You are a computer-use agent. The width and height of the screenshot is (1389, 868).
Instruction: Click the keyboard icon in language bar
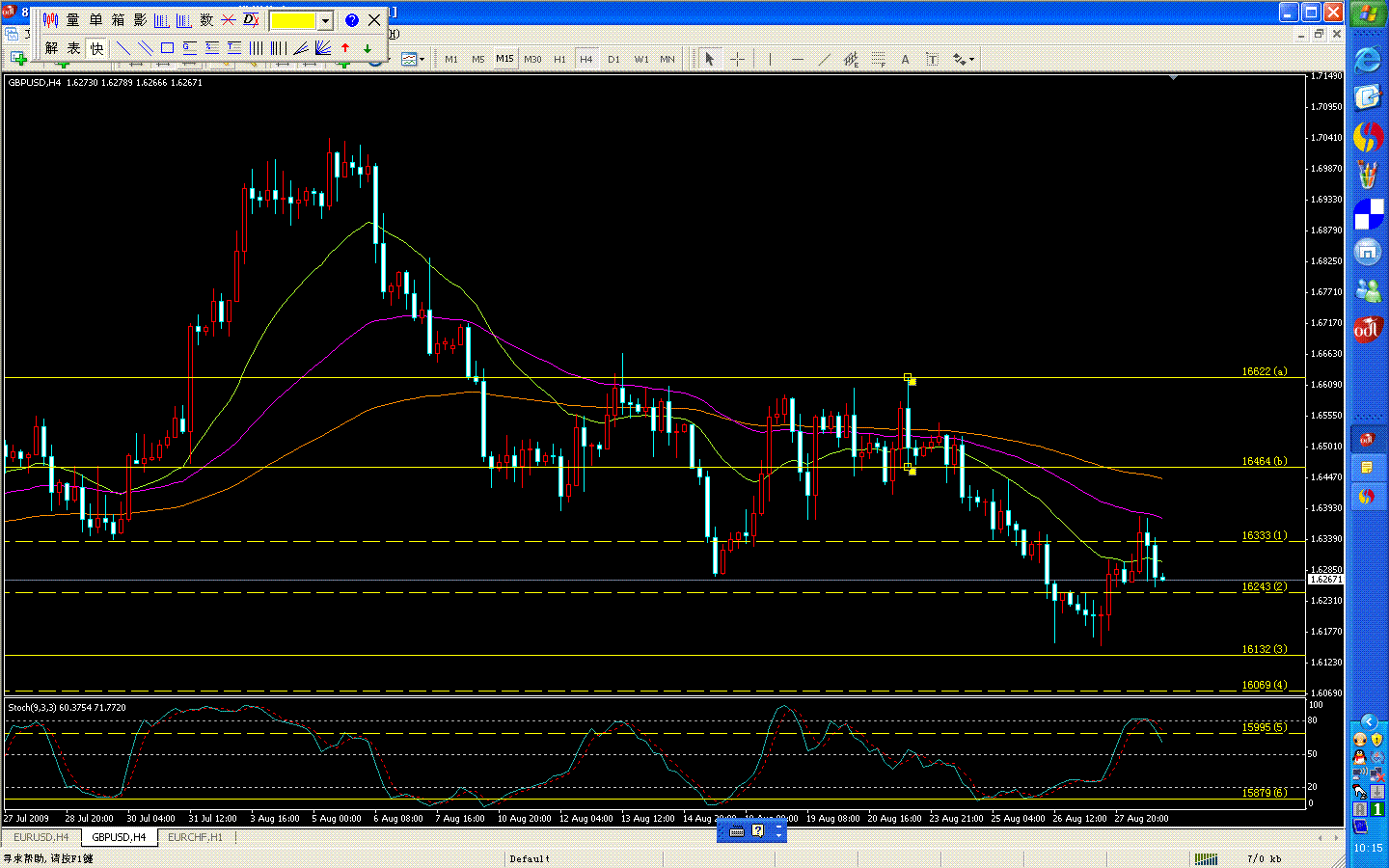point(737,830)
